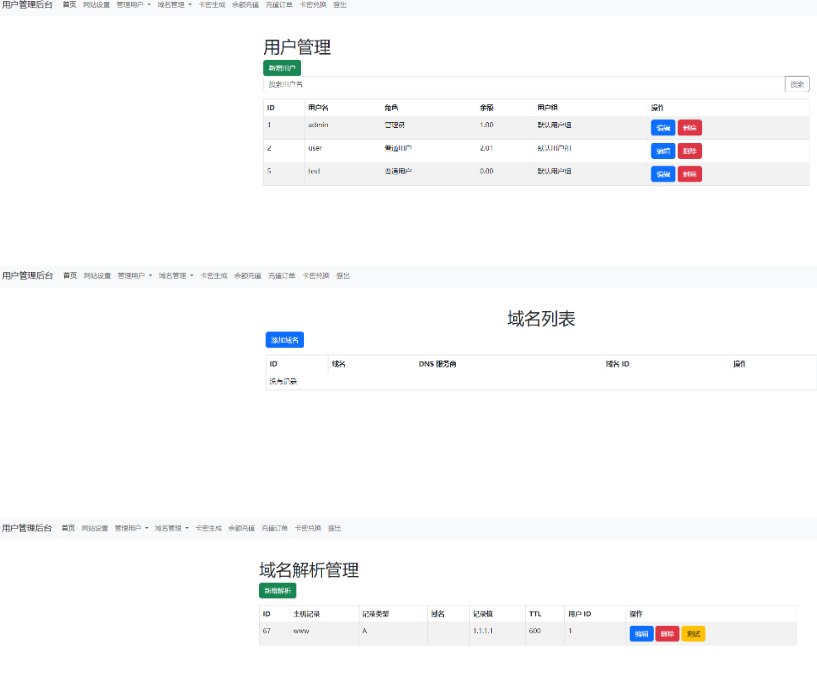Click the 添加域名 button in 域名列表
817x683 pixels.
point(283,339)
